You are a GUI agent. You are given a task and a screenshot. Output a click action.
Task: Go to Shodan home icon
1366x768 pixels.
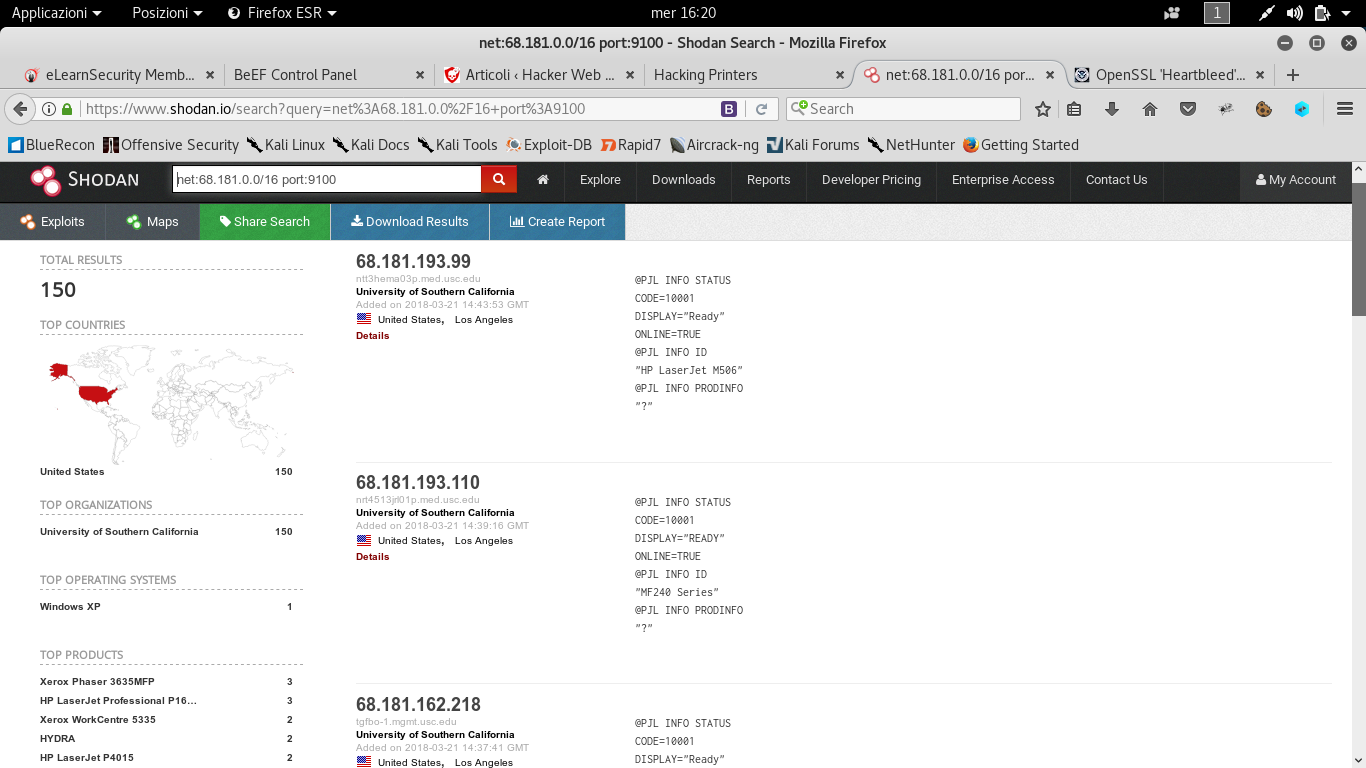543,180
